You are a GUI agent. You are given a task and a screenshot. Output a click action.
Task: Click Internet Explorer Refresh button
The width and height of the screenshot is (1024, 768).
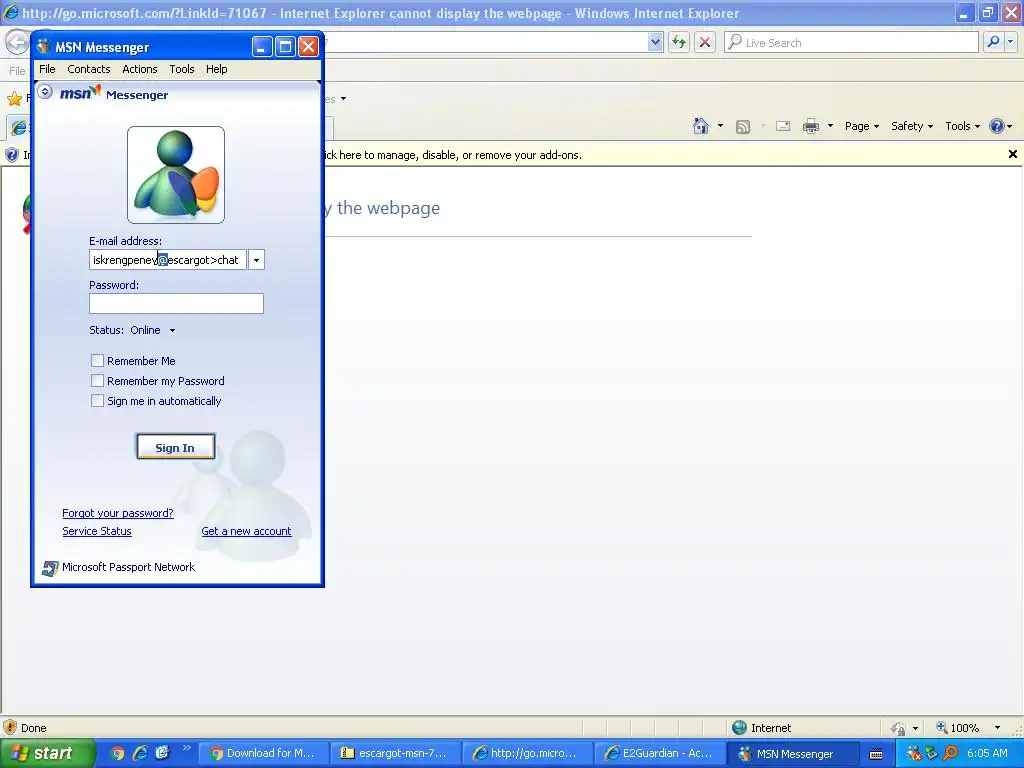coord(679,42)
